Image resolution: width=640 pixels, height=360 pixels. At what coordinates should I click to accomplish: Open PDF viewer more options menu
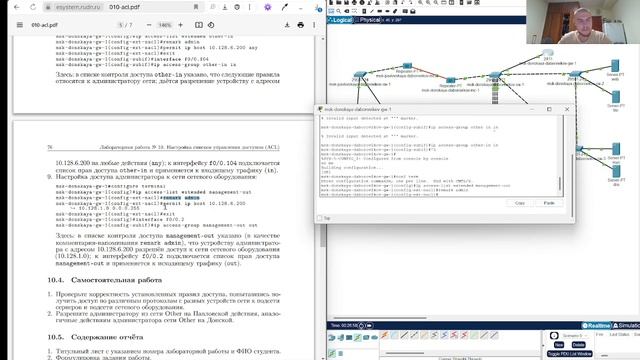(x=314, y=25)
